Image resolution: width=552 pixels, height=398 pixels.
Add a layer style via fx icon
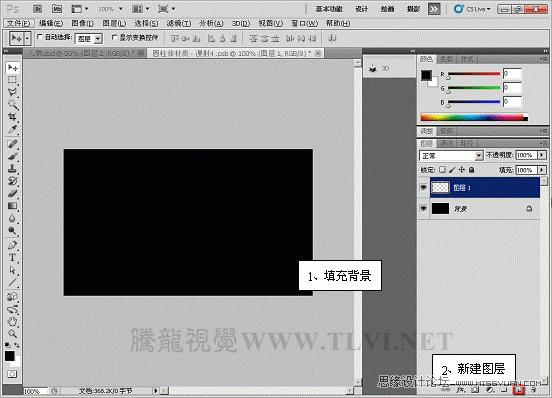(460, 390)
